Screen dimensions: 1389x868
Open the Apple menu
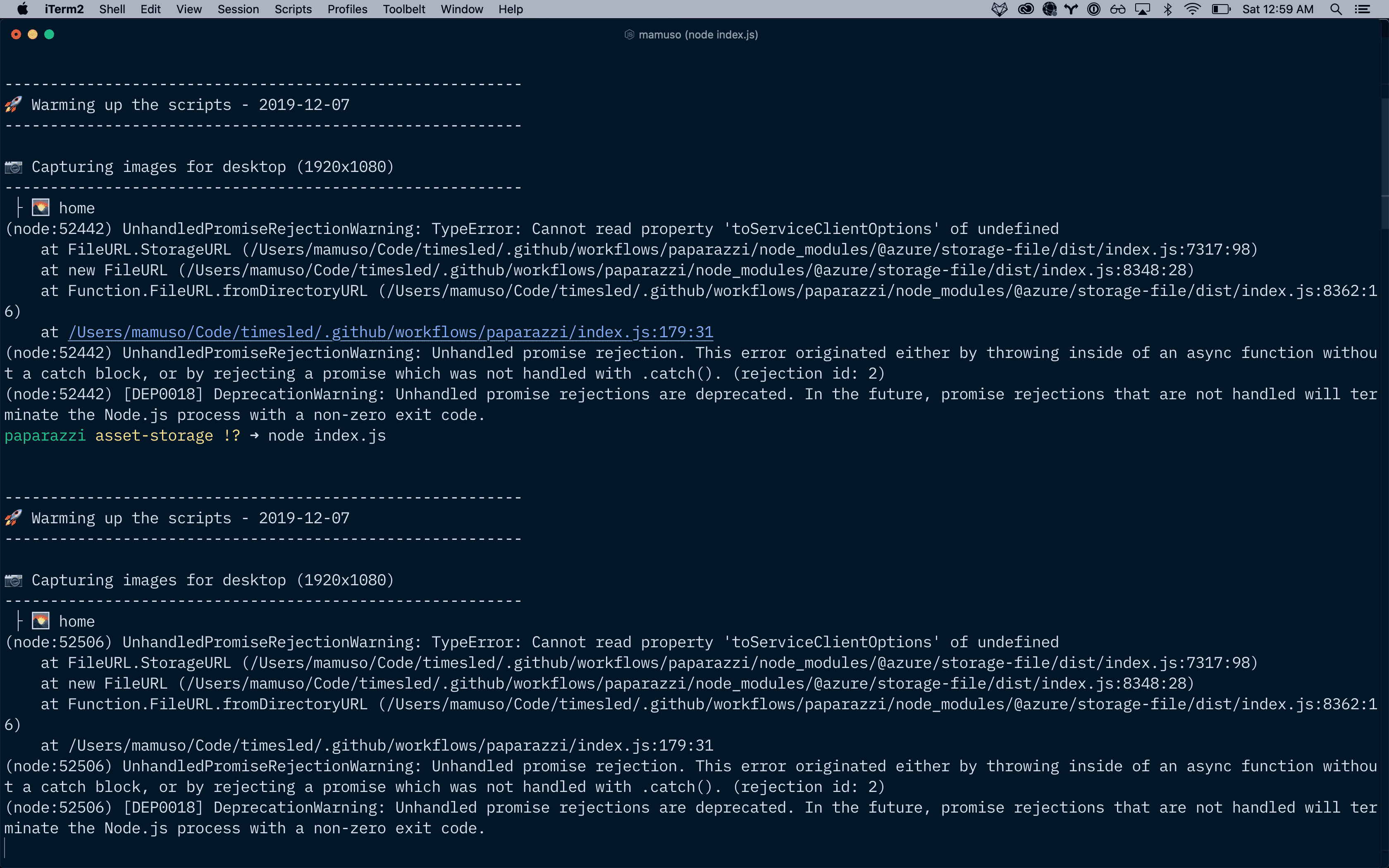23,9
